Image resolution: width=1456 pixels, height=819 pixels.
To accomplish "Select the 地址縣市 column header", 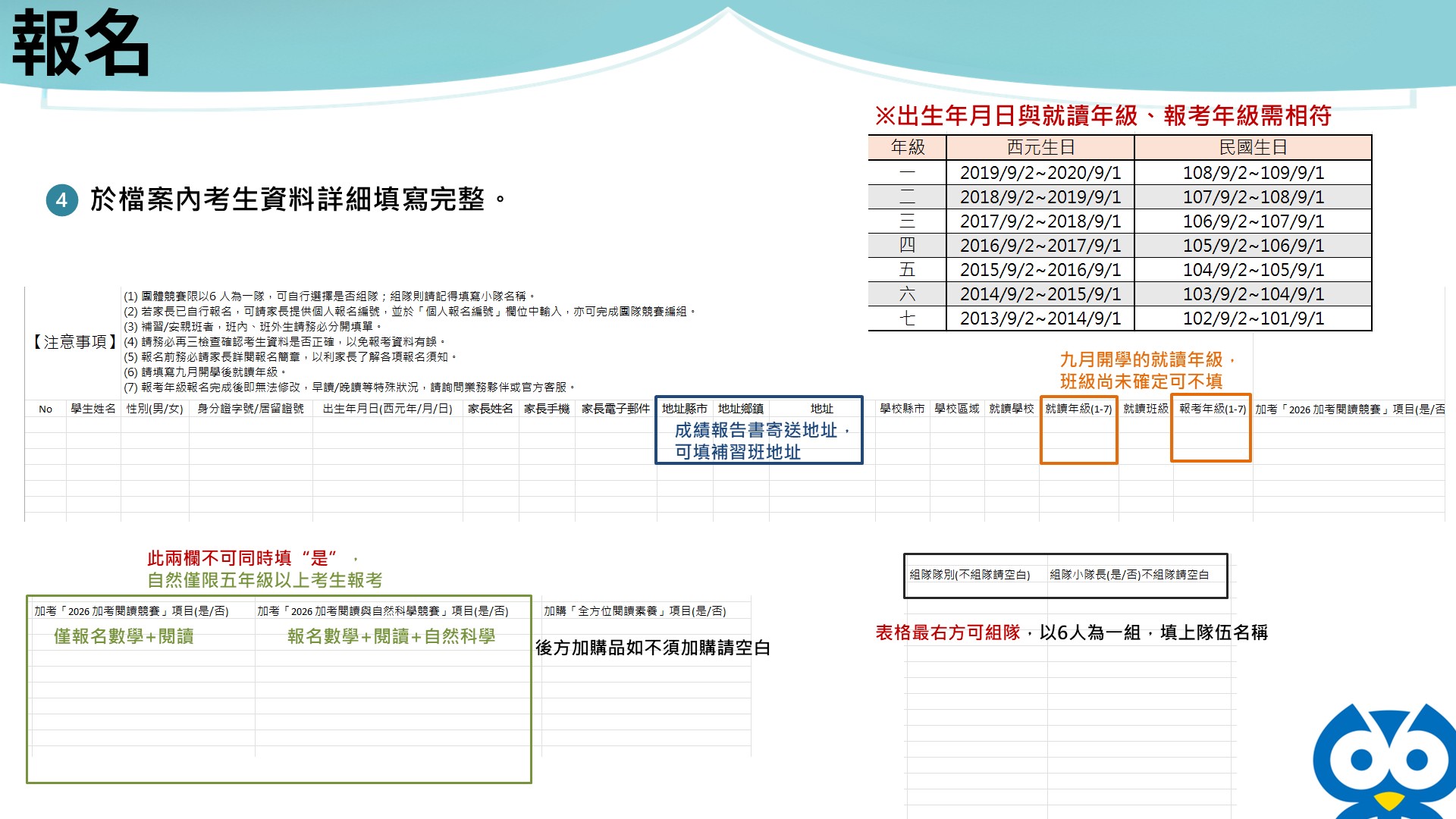I will tap(685, 409).
